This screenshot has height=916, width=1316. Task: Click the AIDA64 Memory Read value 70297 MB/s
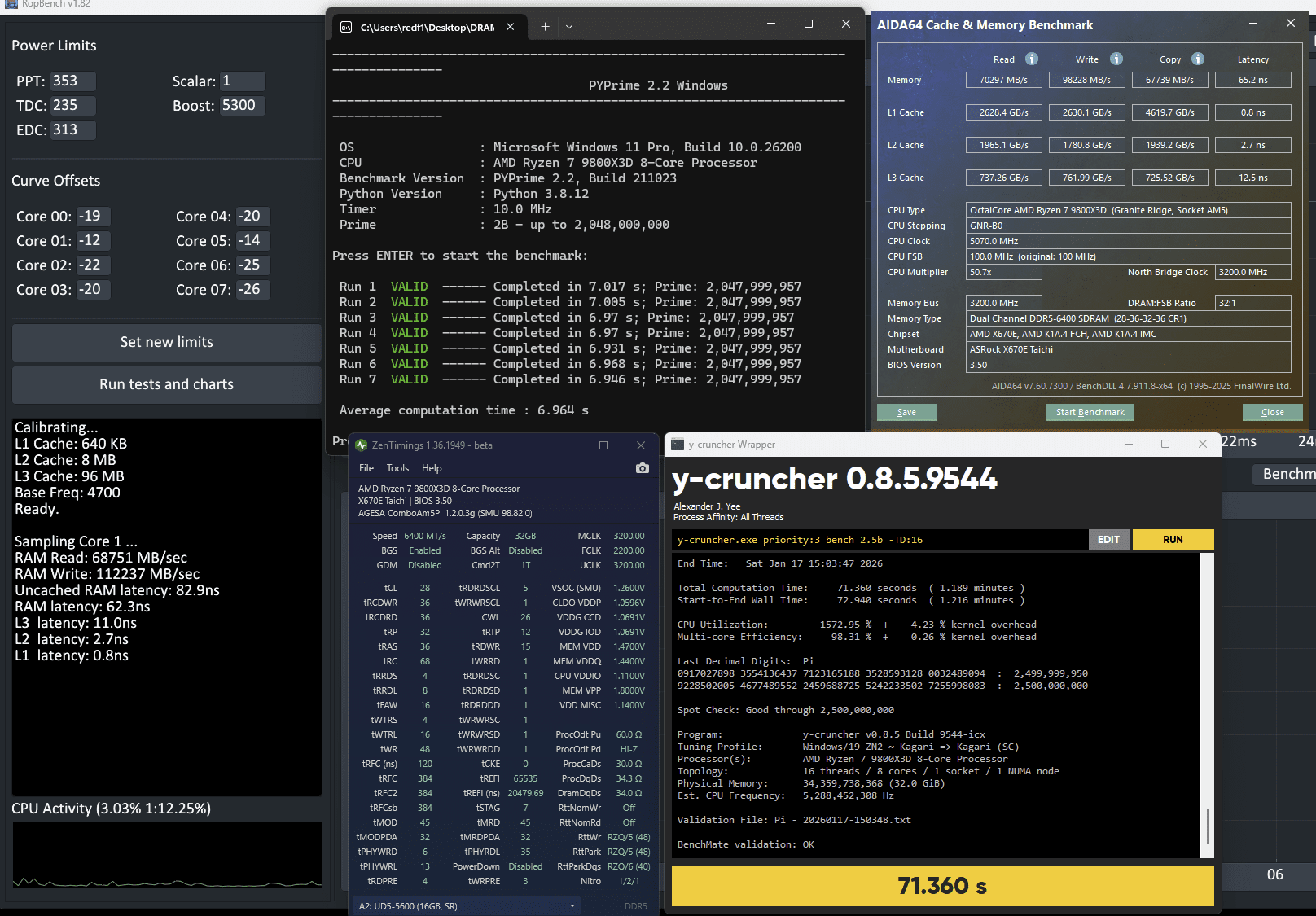click(1004, 80)
